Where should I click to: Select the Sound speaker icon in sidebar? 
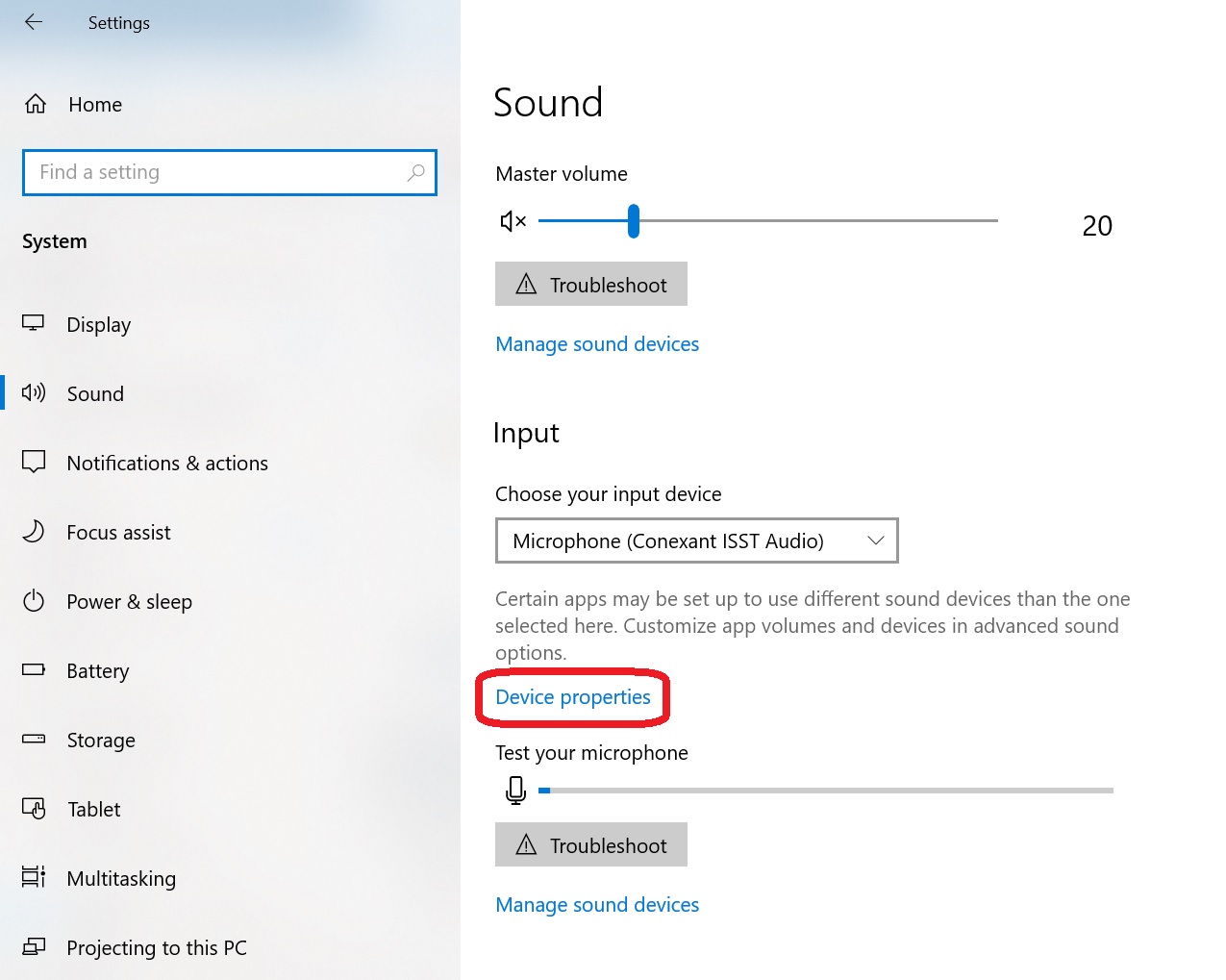[x=33, y=392]
